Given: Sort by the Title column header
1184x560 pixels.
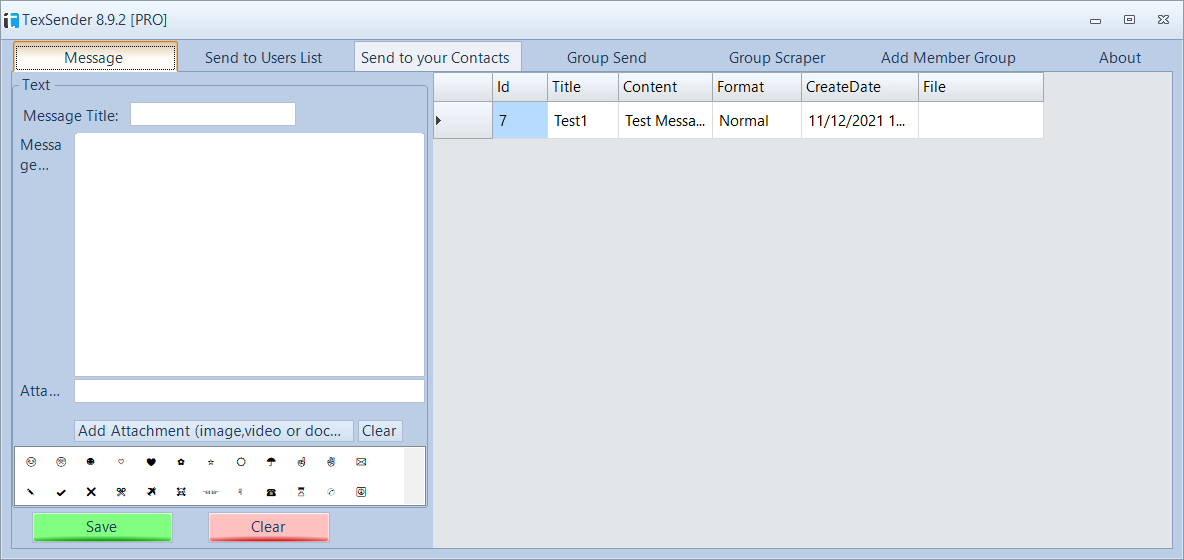Looking at the screenshot, I should click(x=583, y=87).
